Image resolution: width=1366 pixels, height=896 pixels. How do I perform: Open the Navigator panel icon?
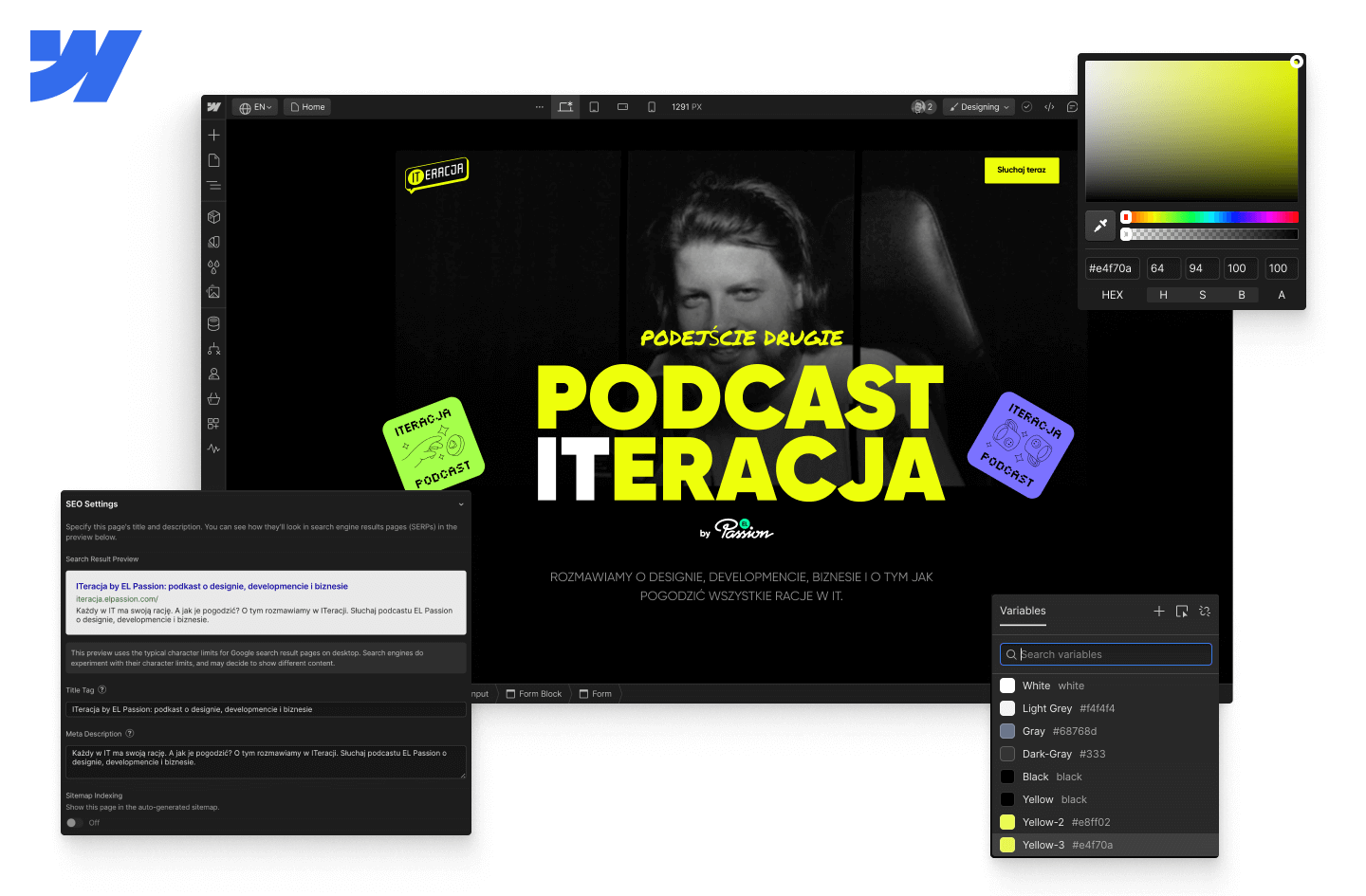coord(213,186)
